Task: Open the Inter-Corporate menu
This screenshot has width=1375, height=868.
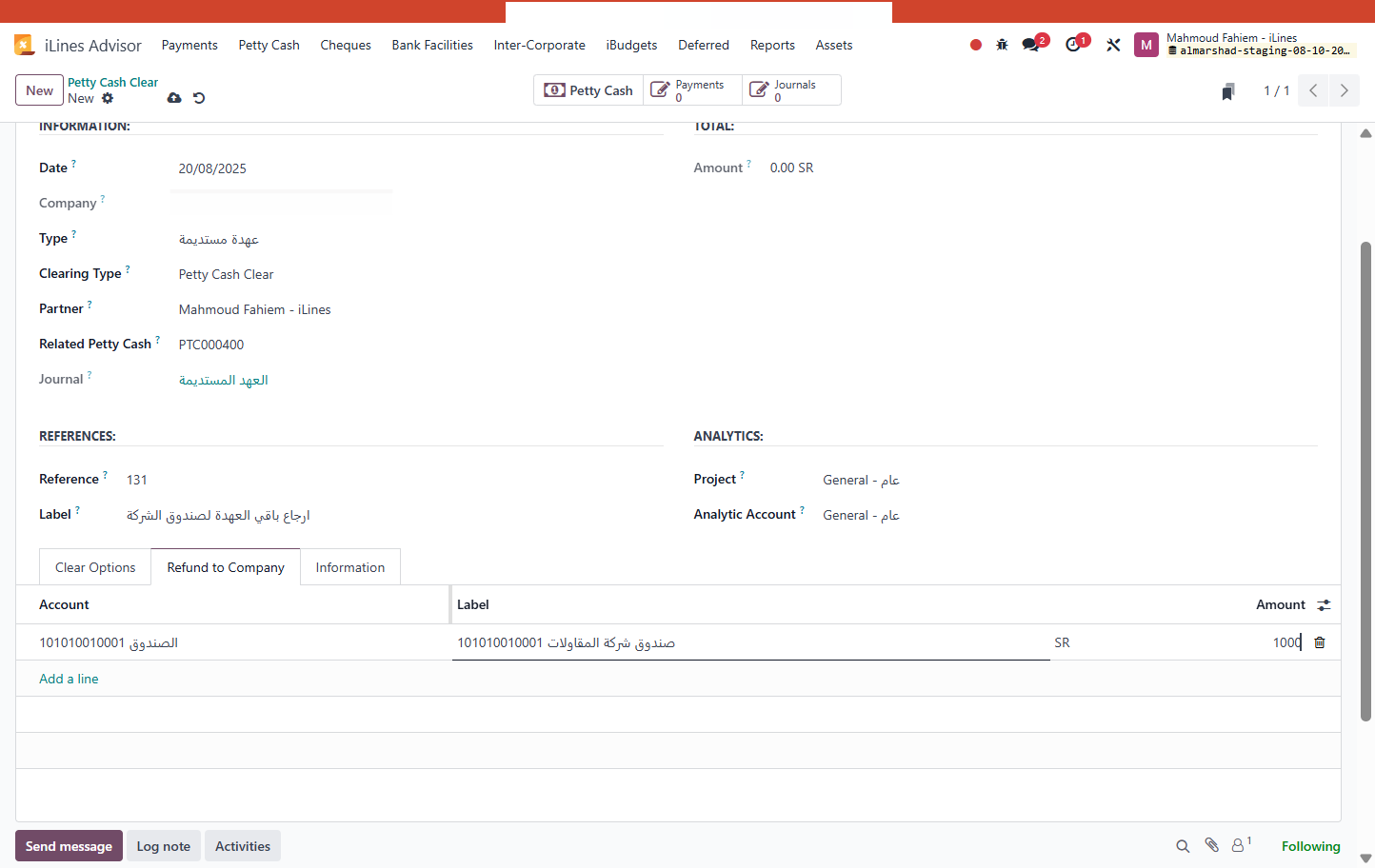Action: click(x=539, y=45)
